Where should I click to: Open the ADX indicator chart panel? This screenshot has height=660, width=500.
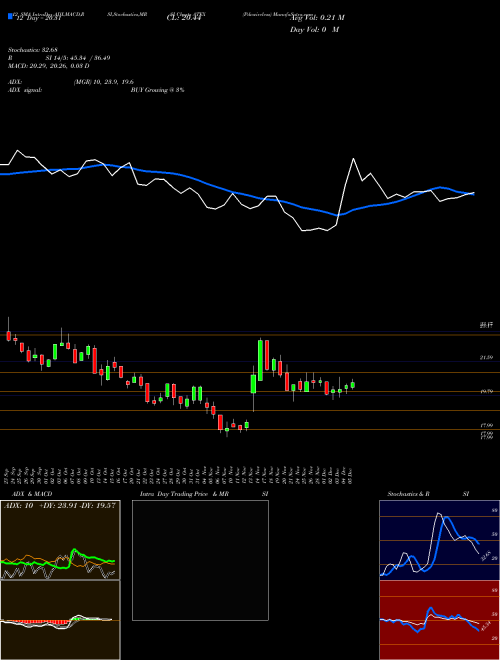[x=60, y=540]
